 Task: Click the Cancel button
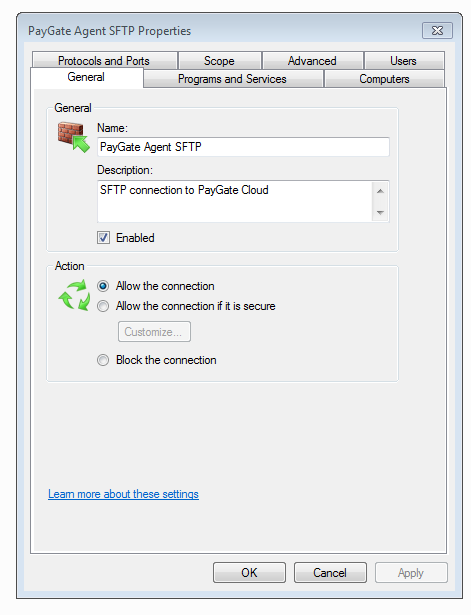point(330,573)
